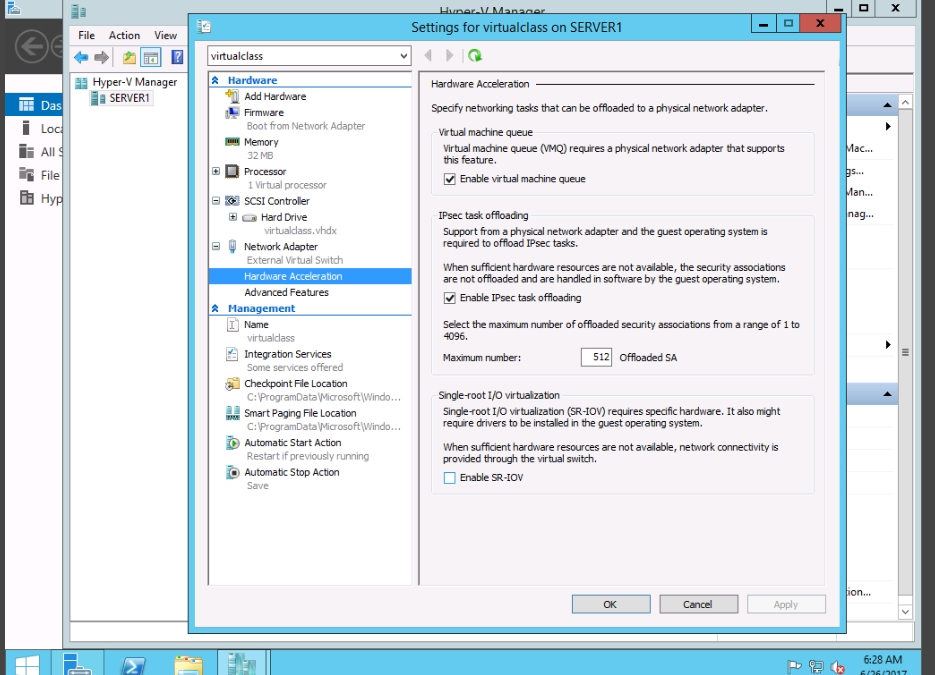The image size is (935, 675).
Task: Click 'Boot from Network Adapter' text
Action: (305, 126)
